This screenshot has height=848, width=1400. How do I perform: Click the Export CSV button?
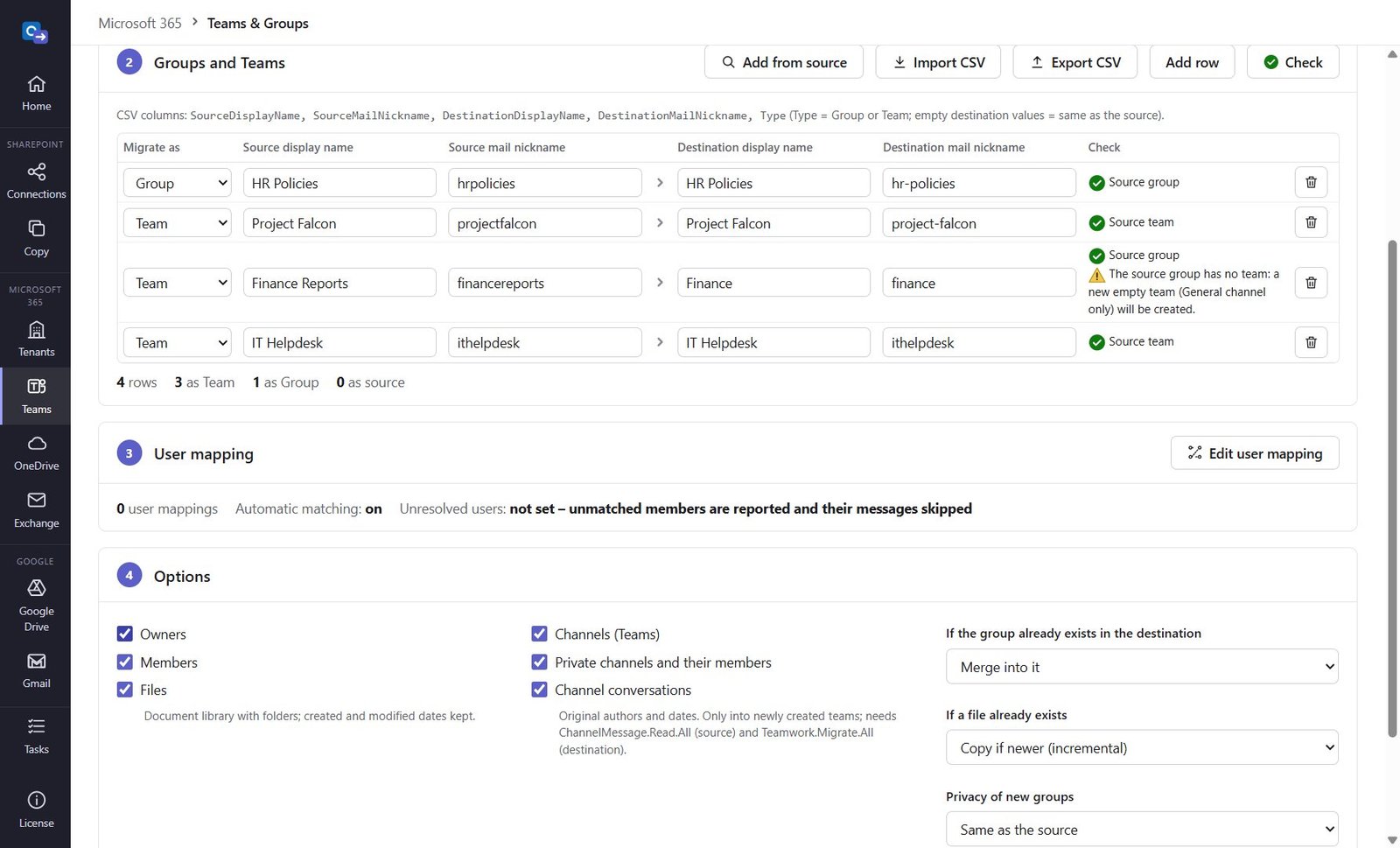tap(1074, 62)
